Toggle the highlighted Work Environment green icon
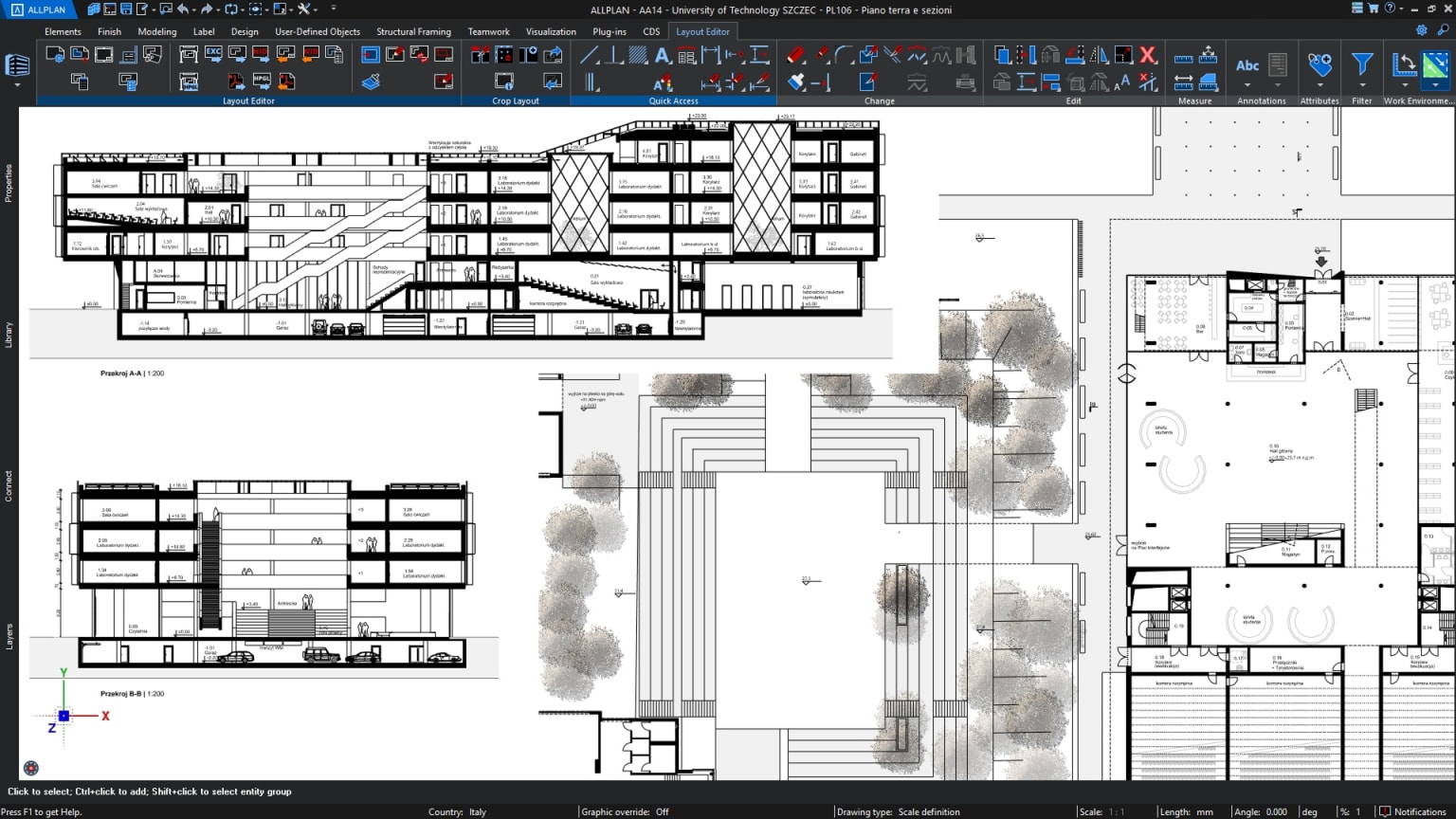1456x819 pixels. (1435, 64)
